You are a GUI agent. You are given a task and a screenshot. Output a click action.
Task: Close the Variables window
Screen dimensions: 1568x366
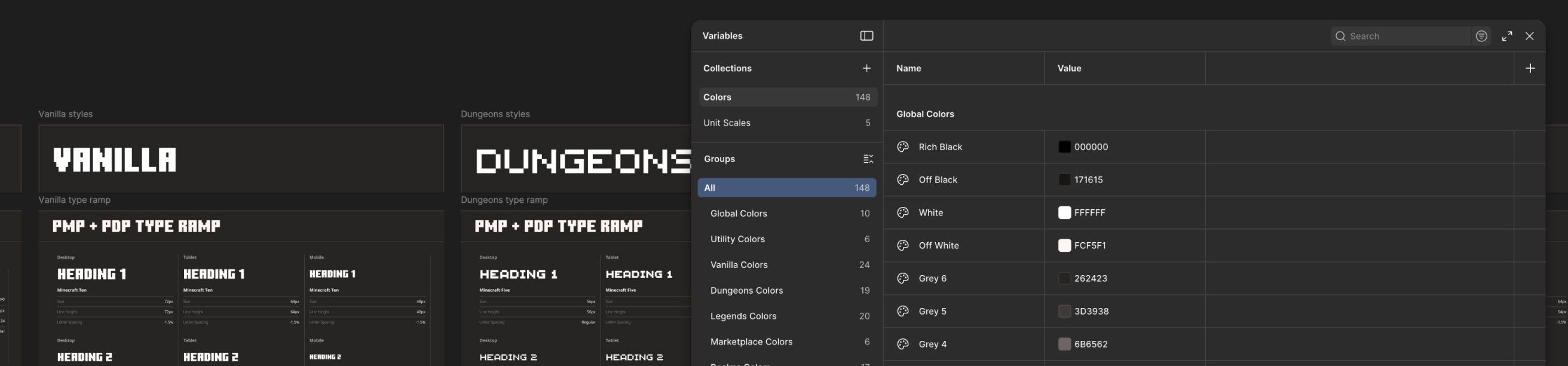tap(1529, 36)
